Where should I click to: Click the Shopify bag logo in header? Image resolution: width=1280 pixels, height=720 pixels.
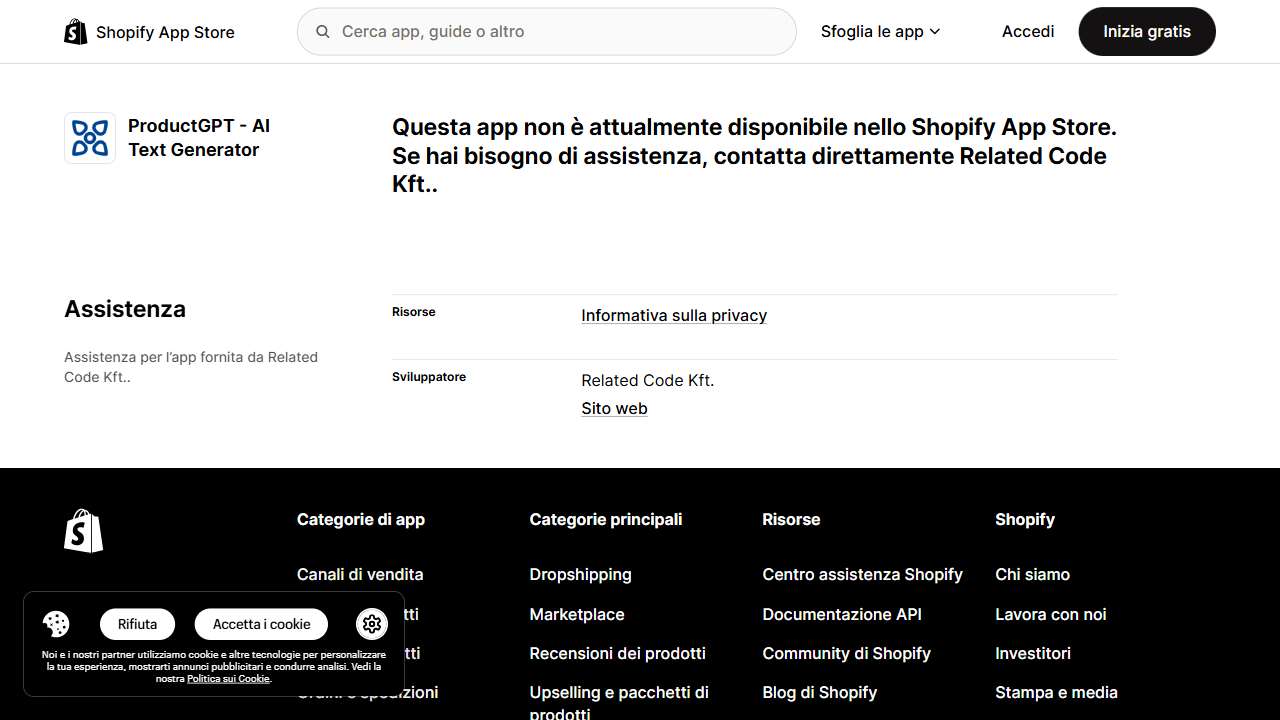point(76,32)
